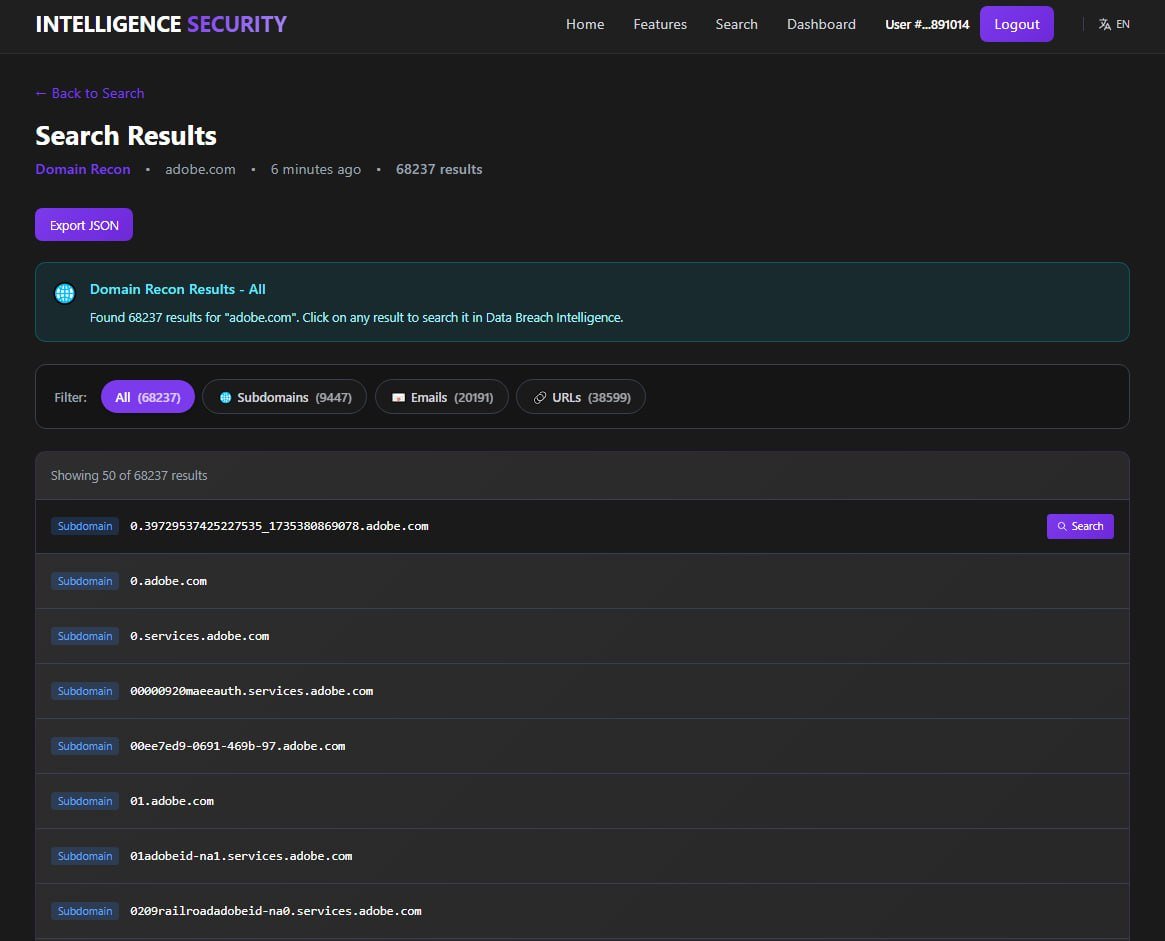Click result 0.39729537425227535_1735380869078.adobe.com

[x=279, y=527]
